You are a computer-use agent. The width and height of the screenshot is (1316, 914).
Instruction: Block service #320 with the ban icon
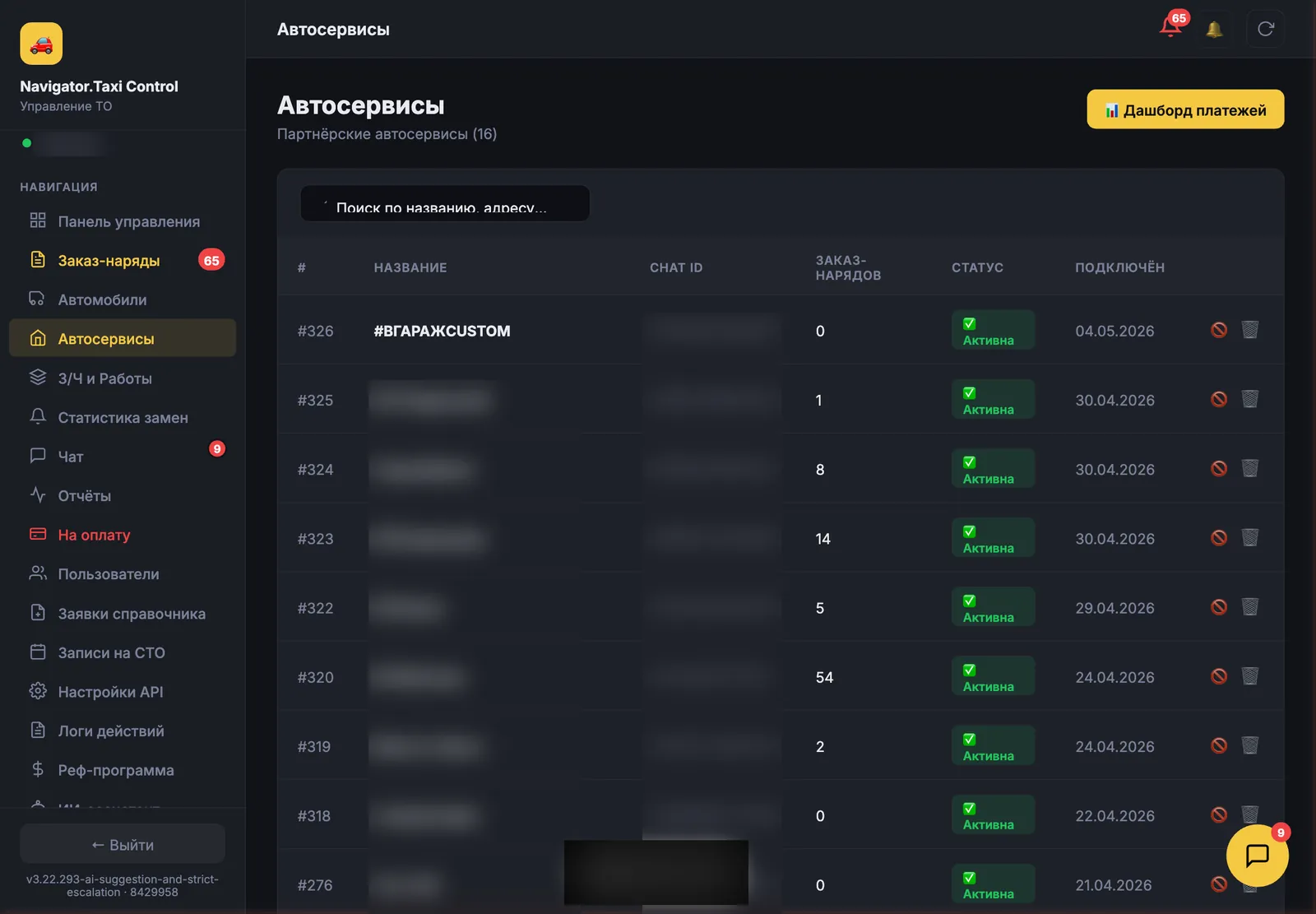click(x=1219, y=675)
